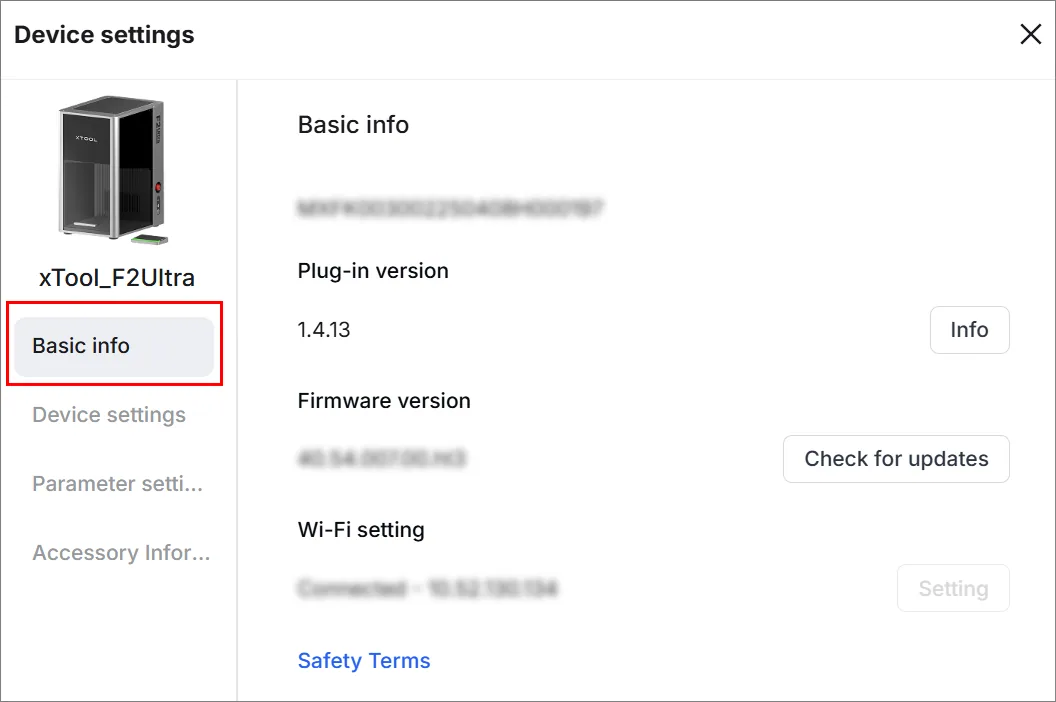Viewport: 1056px width, 702px height.
Task: Click the Basic info heading
Action: coord(353,125)
